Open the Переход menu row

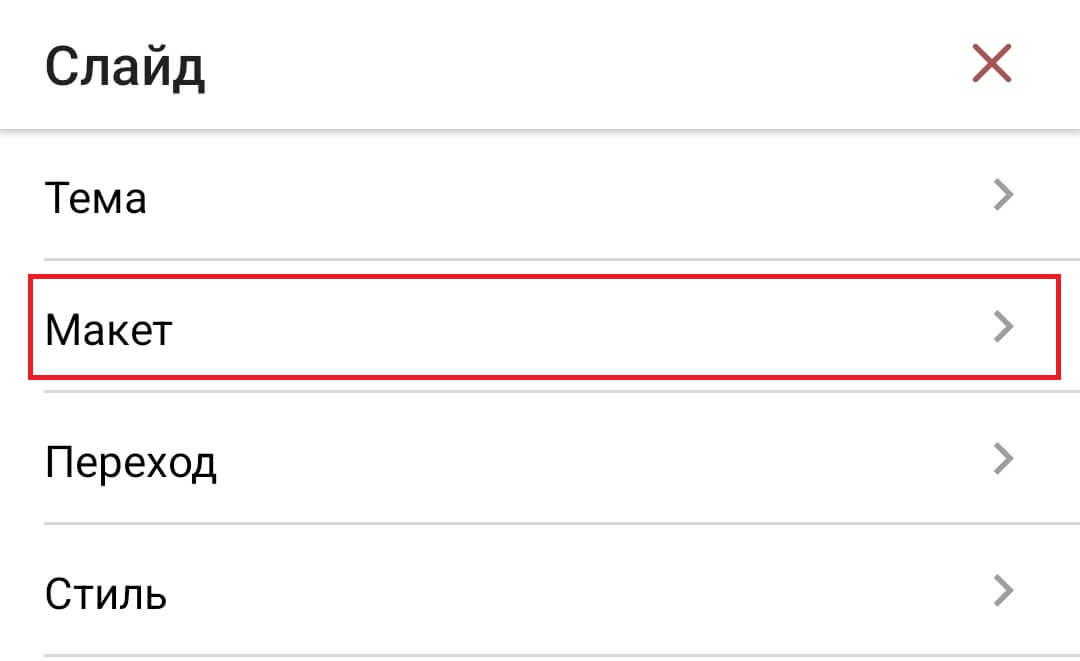click(x=540, y=460)
